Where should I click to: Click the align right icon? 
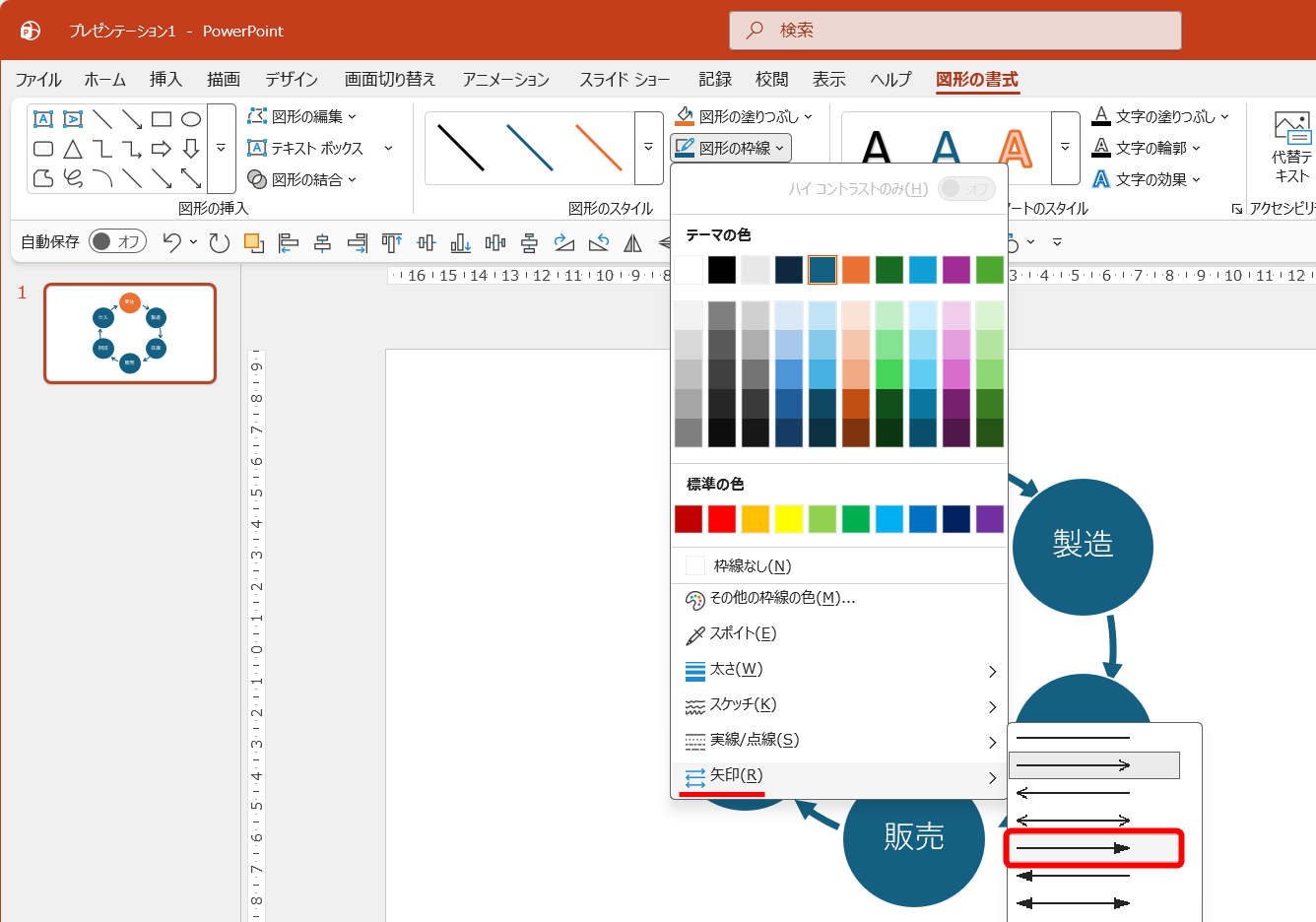pos(357,242)
